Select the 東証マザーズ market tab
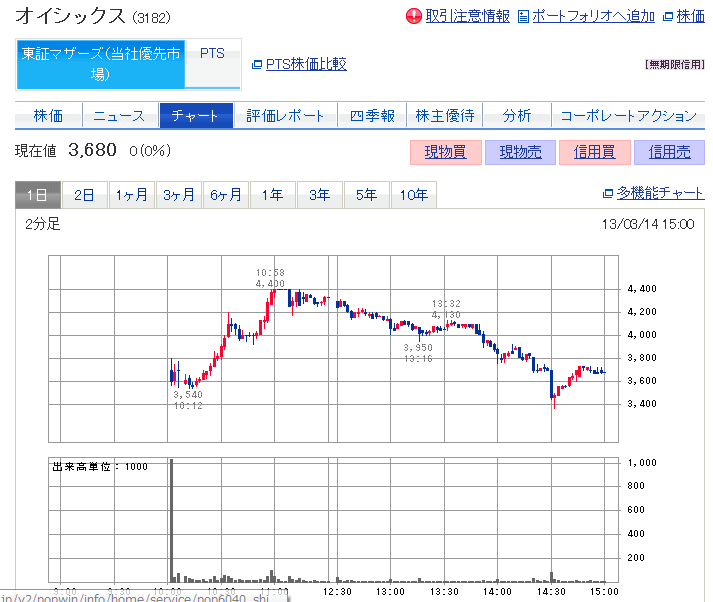The width and height of the screenshot is (713, 602). (x=100, y=64)
